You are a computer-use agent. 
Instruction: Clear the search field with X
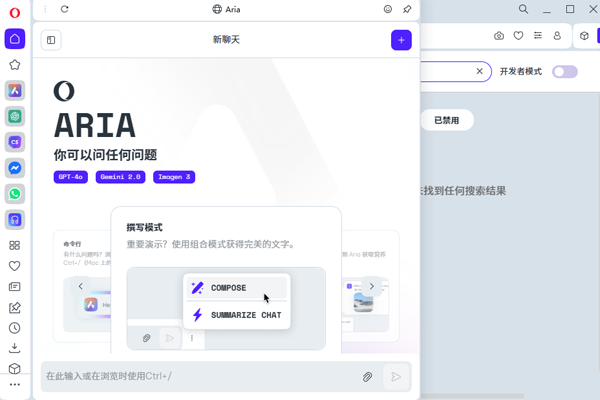point(479,72)
